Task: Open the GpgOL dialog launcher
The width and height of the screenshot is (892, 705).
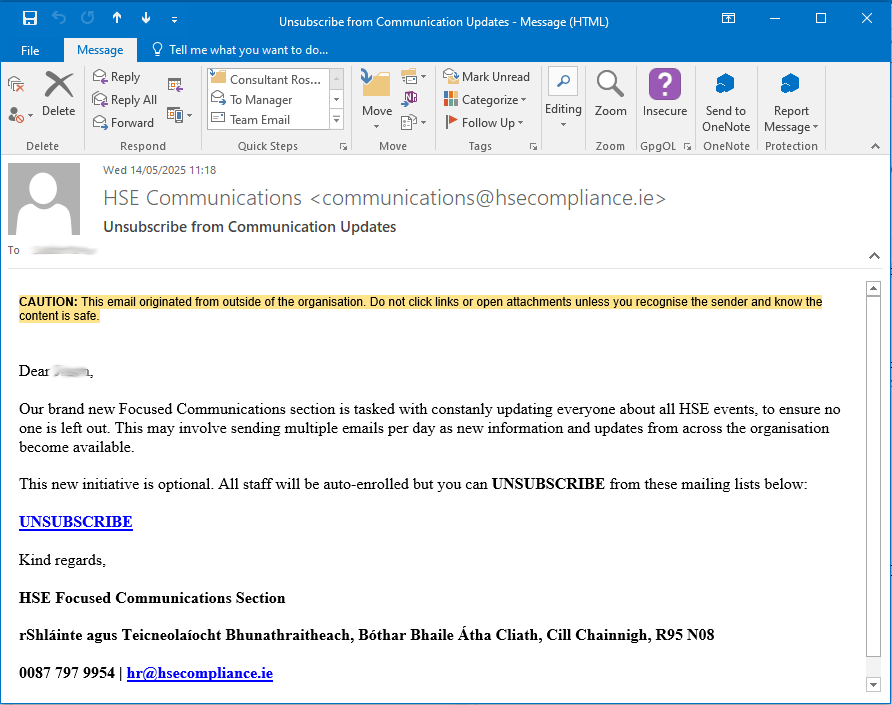Action: 687,146
